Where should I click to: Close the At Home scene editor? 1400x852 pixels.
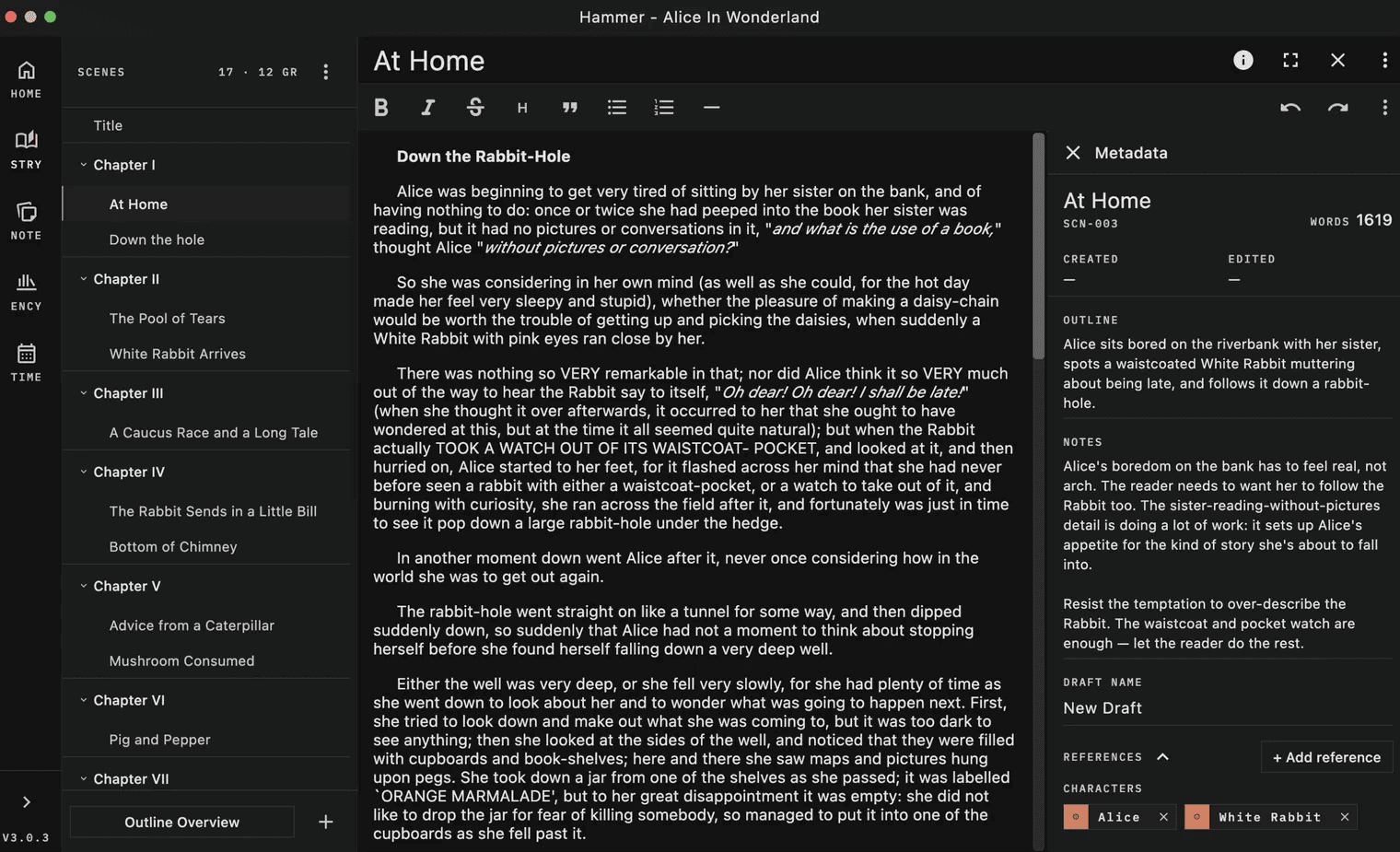[x=1337, y=60]
